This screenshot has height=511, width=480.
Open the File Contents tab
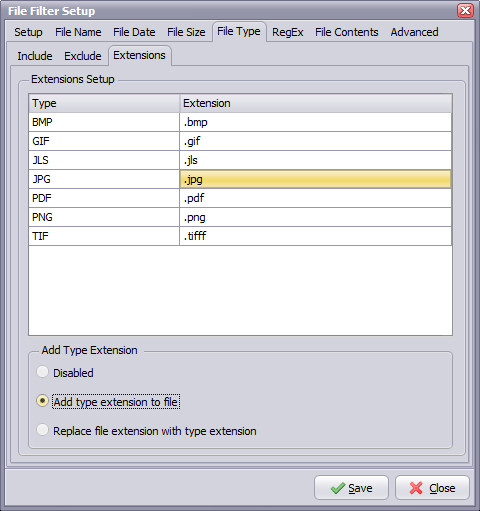click(347, 32)
